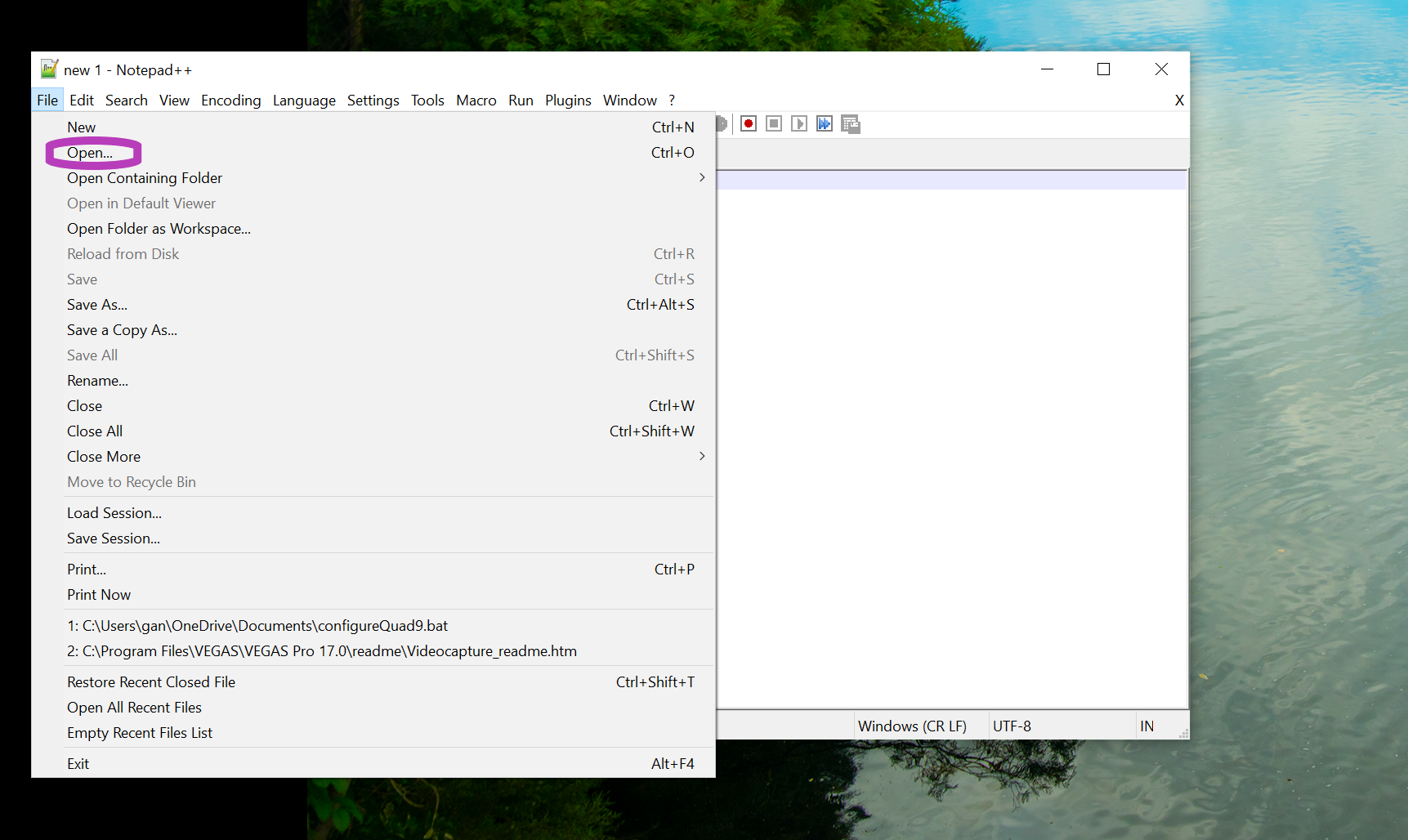This screenshot has height=840, width=1408.
Task: Select Print... menu entry
Action: (x=373, y=569)
